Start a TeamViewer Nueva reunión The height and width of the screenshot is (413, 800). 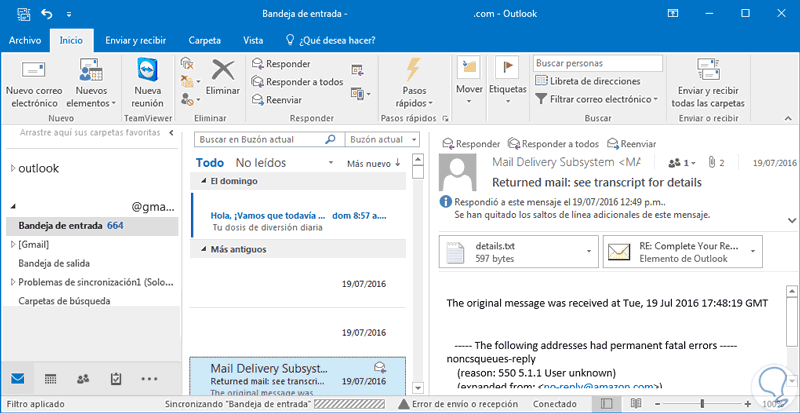coord(147,83)
